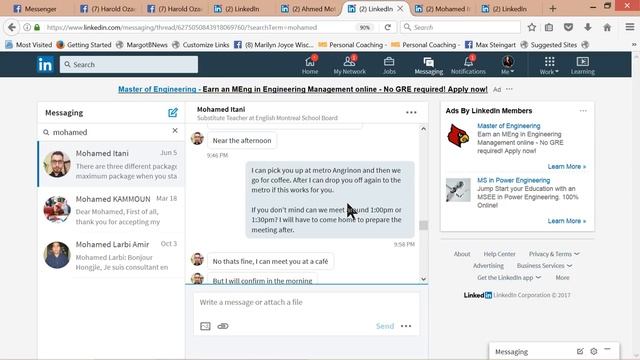Open the Notifications bell icon

tap(468, 65)
